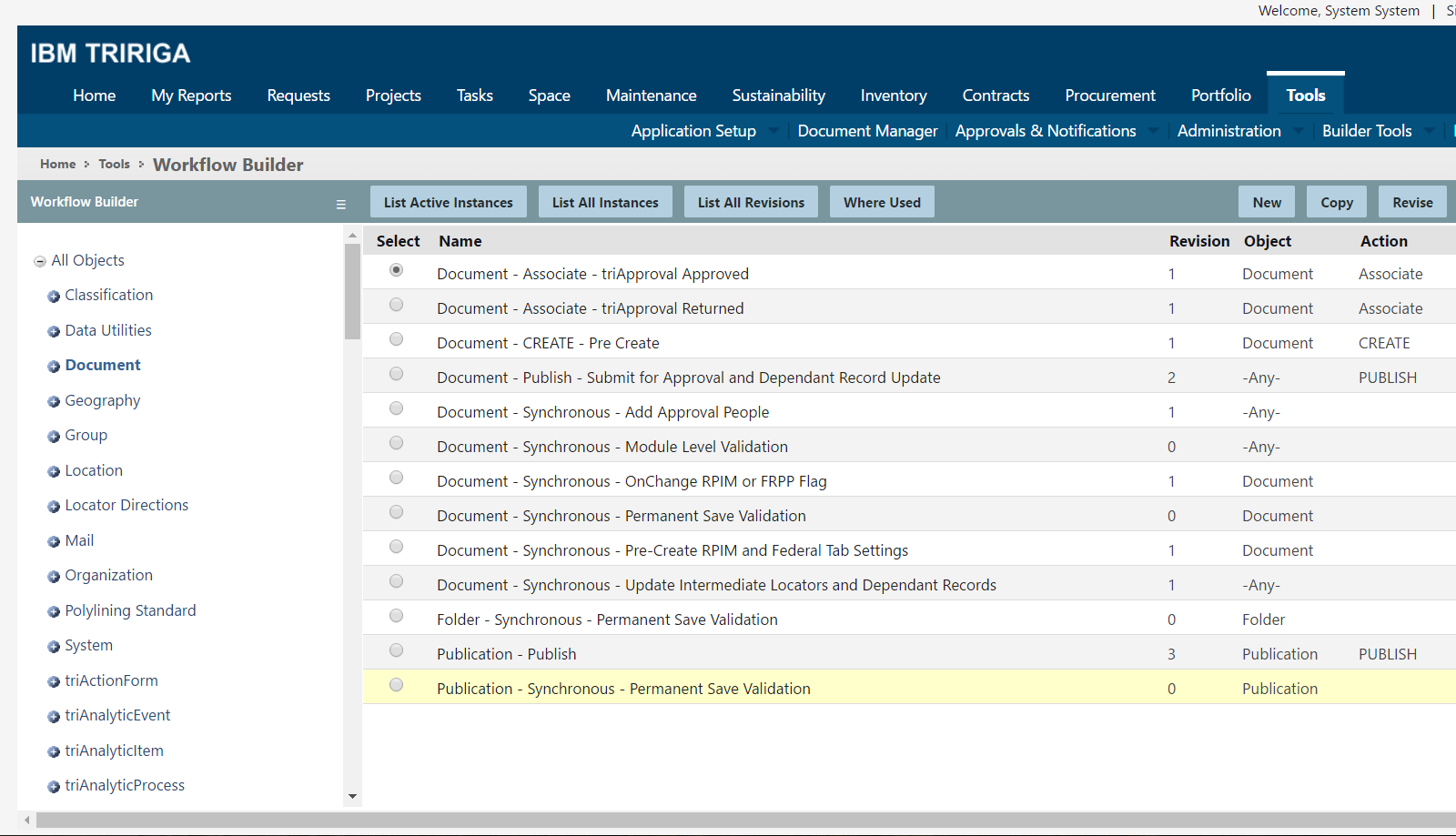Select the Polylining Standard tree item
The width and height of the screenshot is (1456, 836).
click(130, 610)
